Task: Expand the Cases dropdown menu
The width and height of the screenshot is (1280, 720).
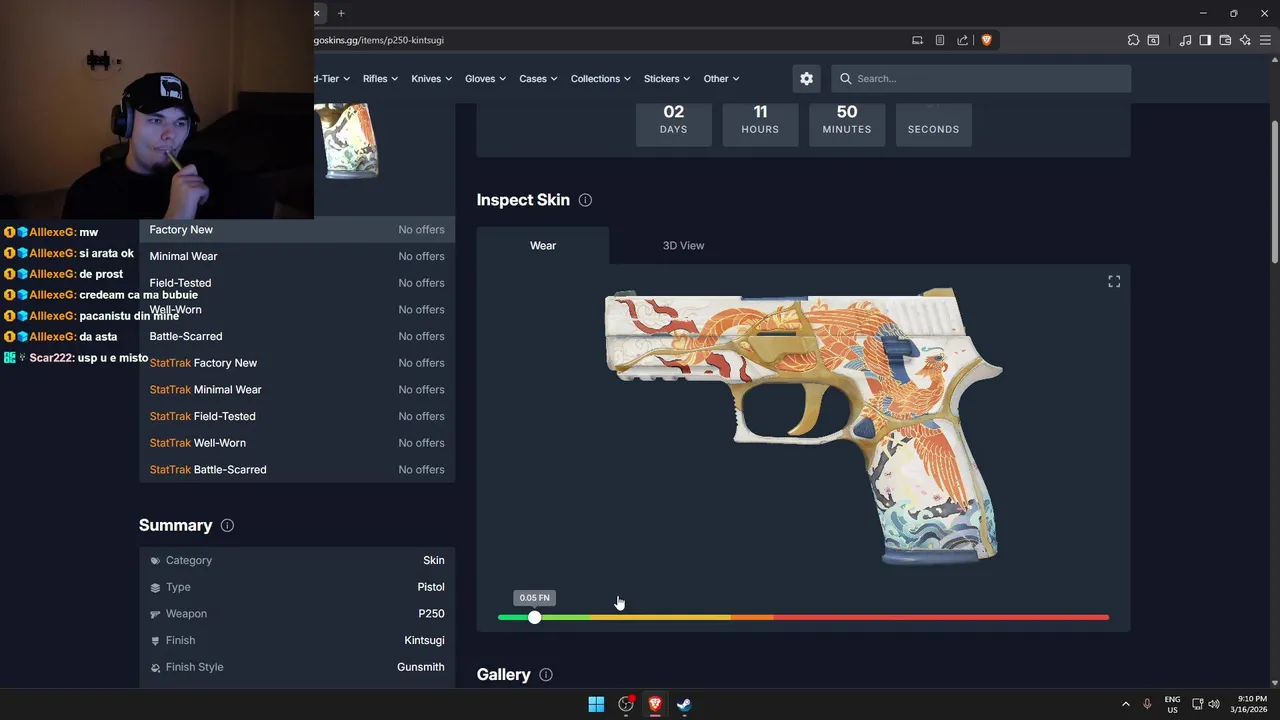Action: pos(538,79)
